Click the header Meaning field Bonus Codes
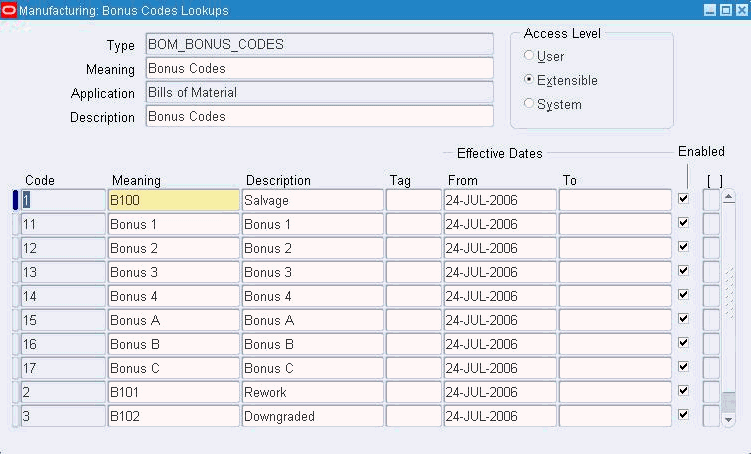This screenshot has height=454, width=751. pos(319,68)
